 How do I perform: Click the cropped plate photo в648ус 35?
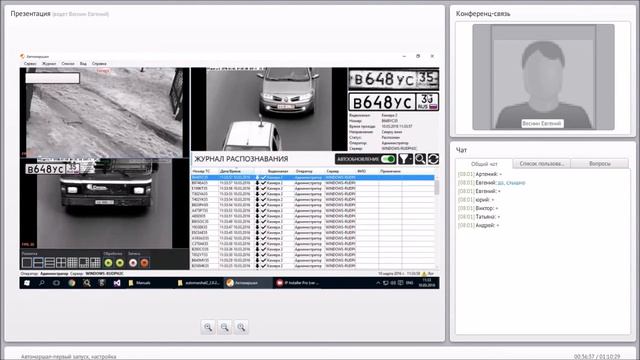point(393,79)
